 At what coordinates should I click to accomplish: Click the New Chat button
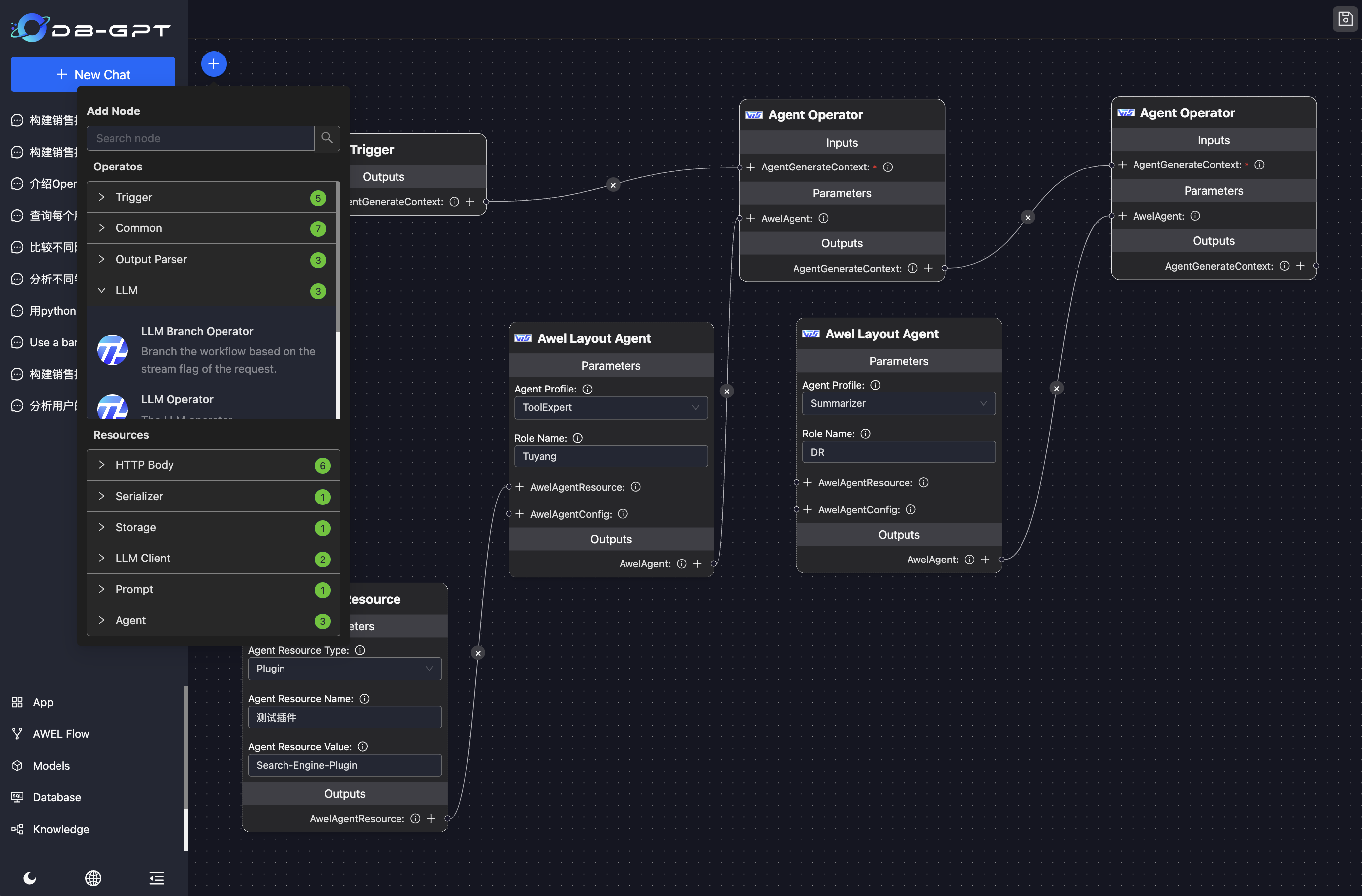(93, 74)
